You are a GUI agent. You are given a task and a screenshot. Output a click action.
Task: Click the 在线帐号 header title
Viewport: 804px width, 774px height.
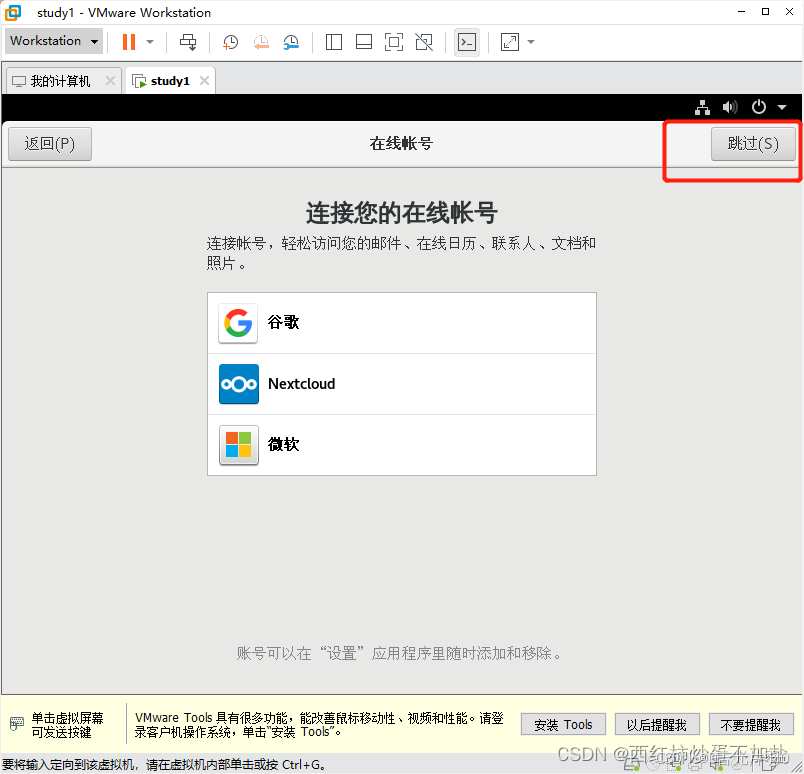tap(401, 144)
